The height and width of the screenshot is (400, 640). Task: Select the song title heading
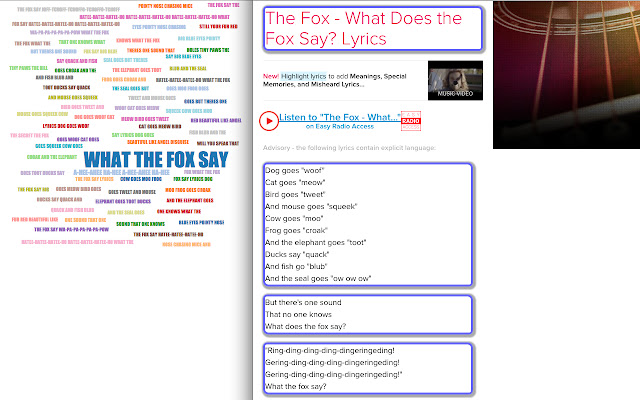click(363, 29)
